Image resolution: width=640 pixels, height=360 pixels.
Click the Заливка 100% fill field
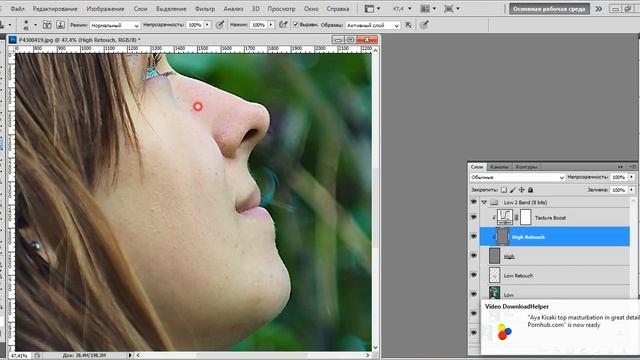pyautogui.click(x=619, y=190)
